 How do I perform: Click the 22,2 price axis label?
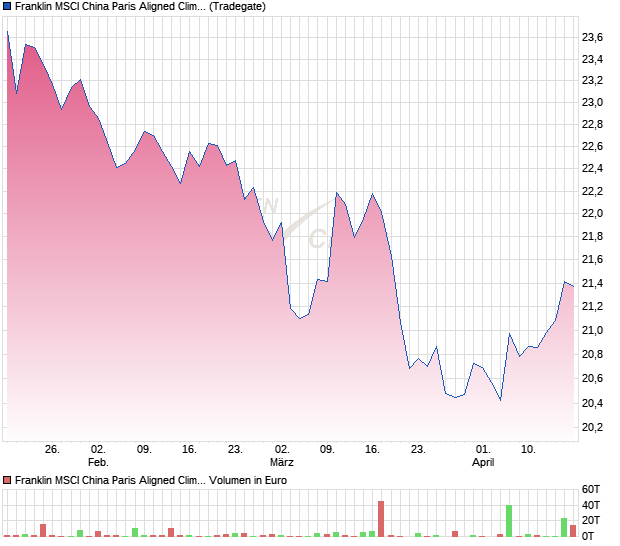pos(592,191)
